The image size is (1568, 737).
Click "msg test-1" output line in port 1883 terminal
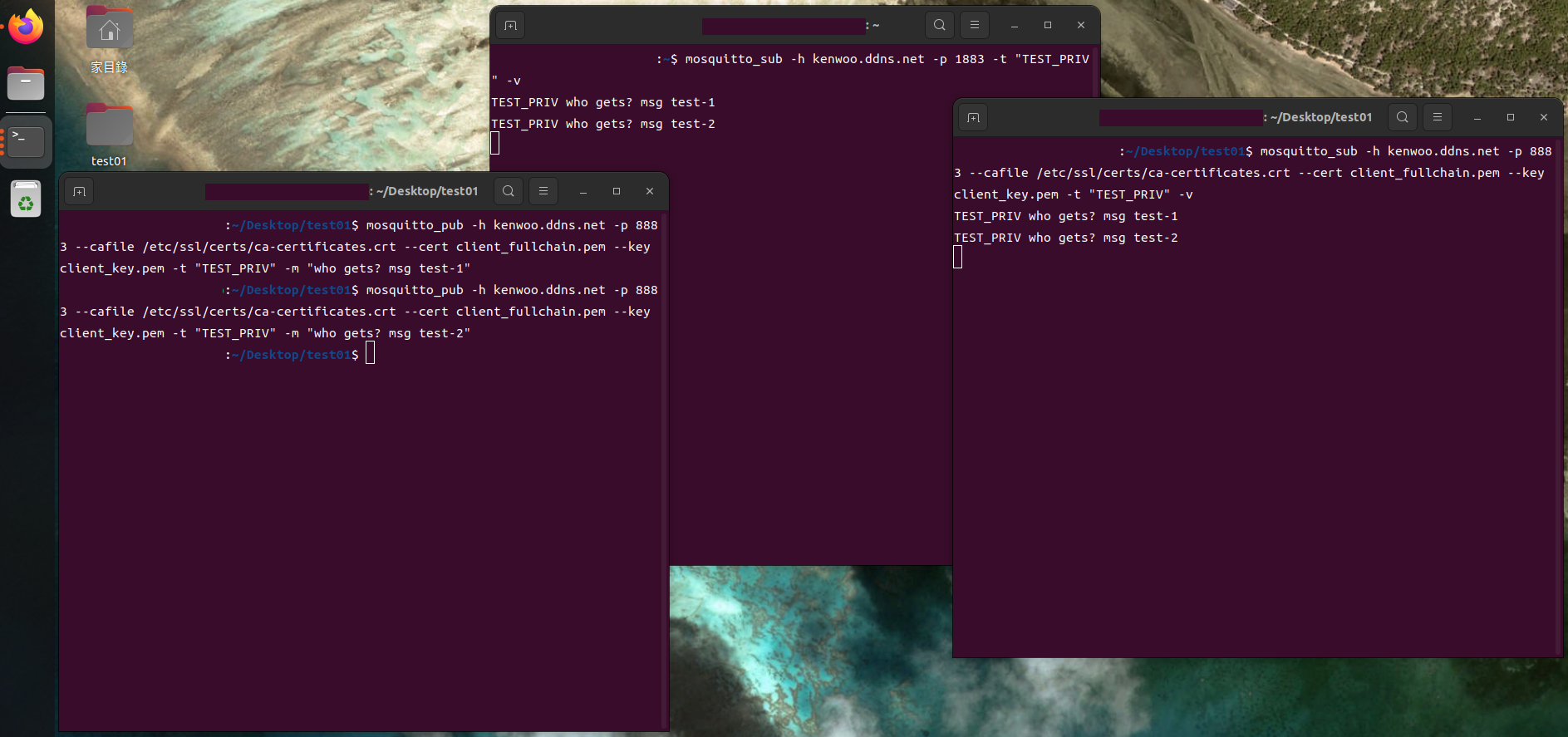pyautogui.click(x=603, y=102)
